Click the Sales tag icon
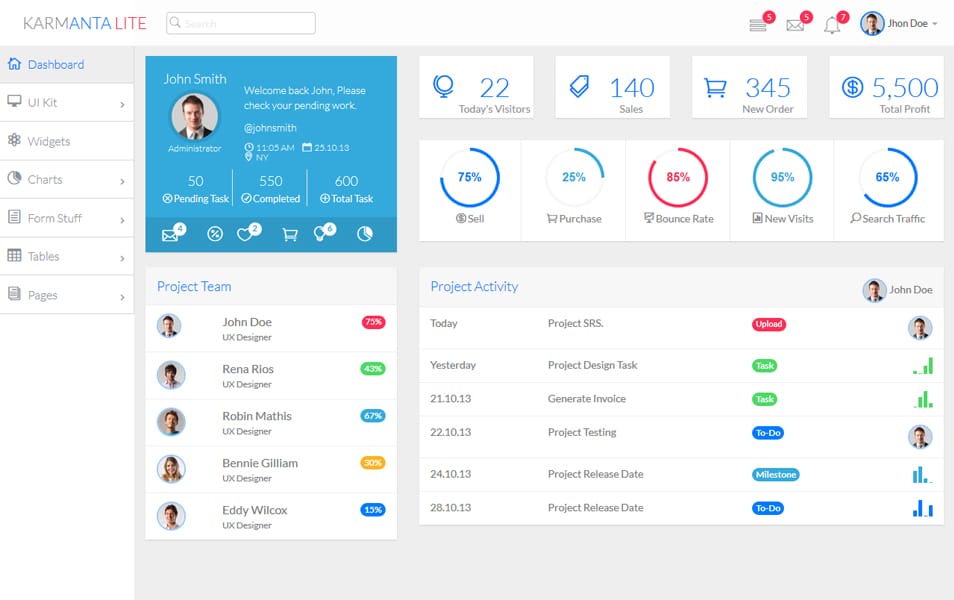Viewport: 954px width, 600px height. point(579,86)
